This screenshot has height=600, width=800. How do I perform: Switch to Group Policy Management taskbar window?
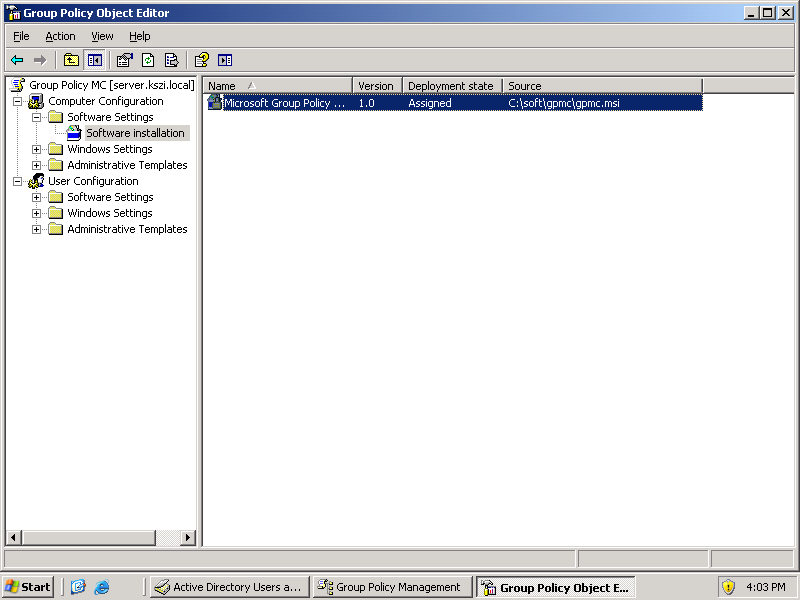[x=393, y=587]
